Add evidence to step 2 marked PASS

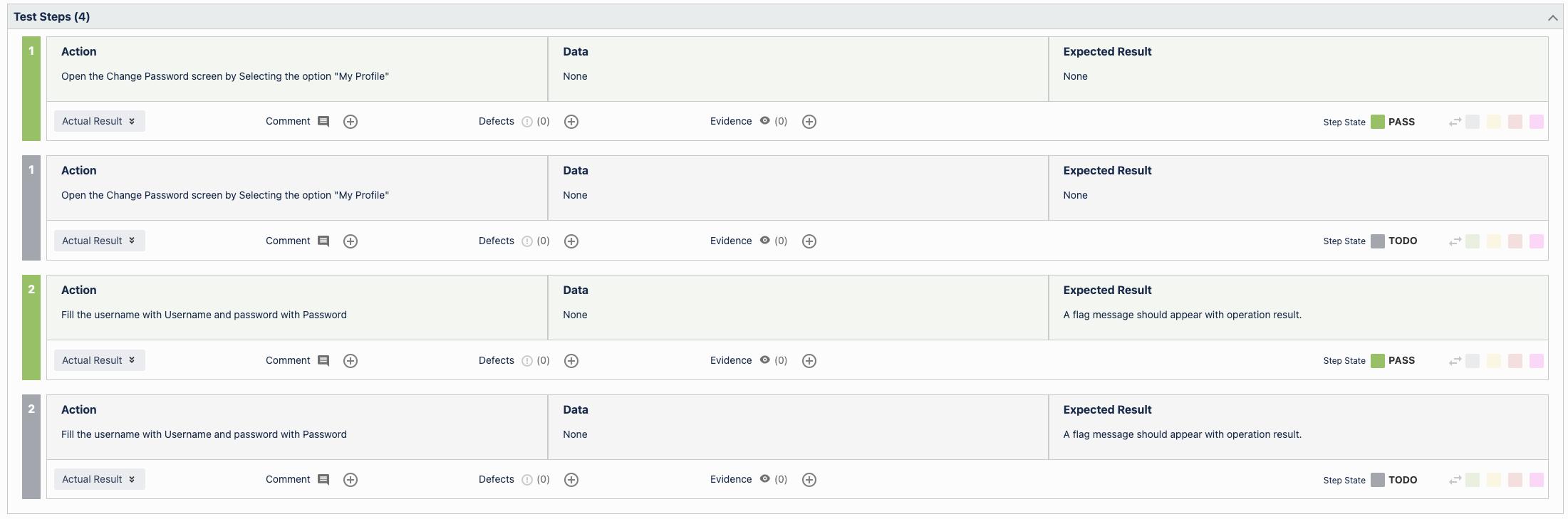pos(809,361)
